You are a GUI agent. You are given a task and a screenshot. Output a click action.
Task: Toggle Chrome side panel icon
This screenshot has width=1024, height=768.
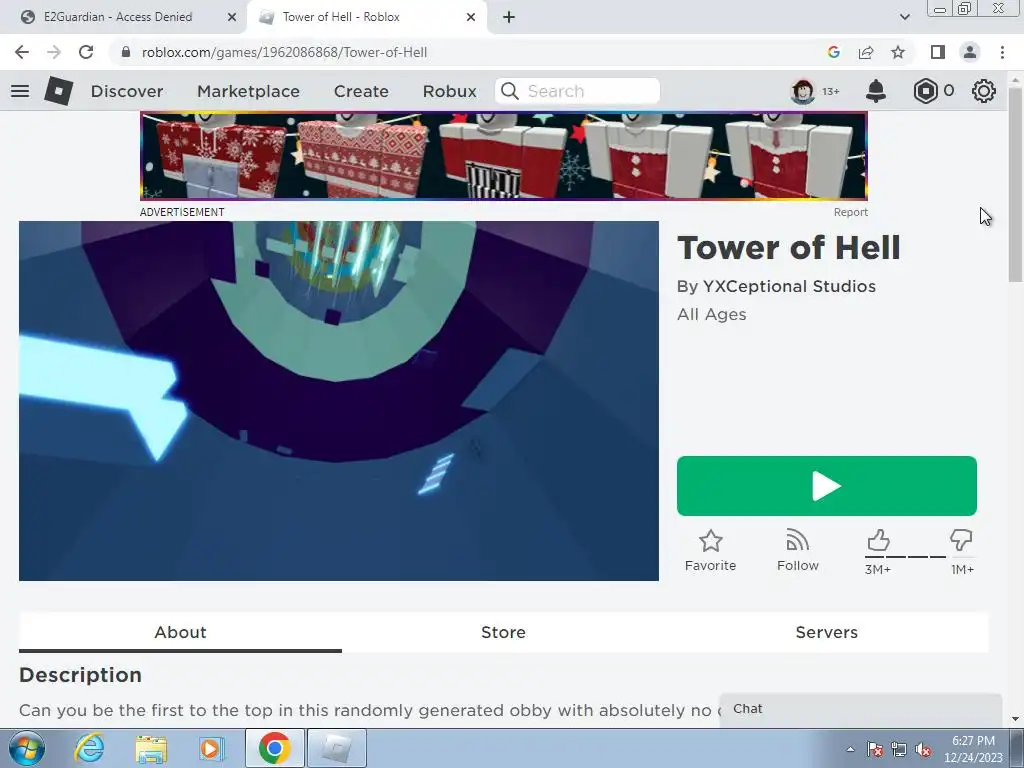938,52
